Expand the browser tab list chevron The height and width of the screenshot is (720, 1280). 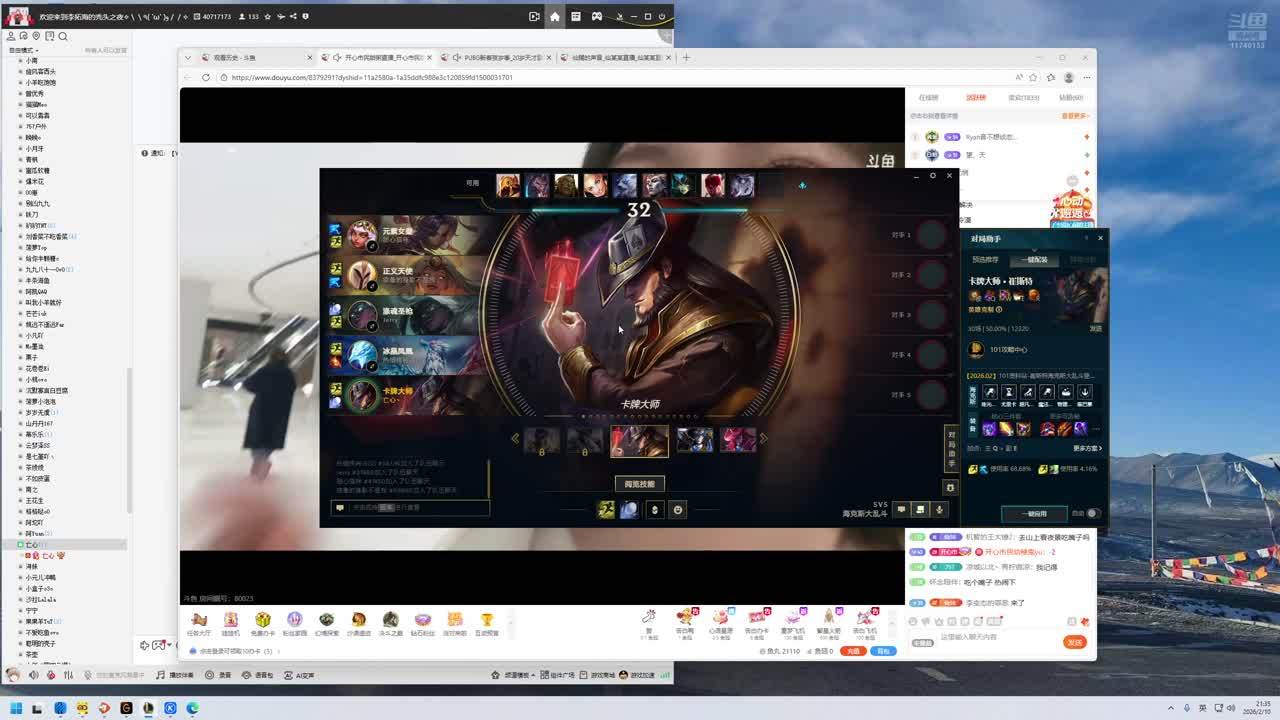coord(187,57)
